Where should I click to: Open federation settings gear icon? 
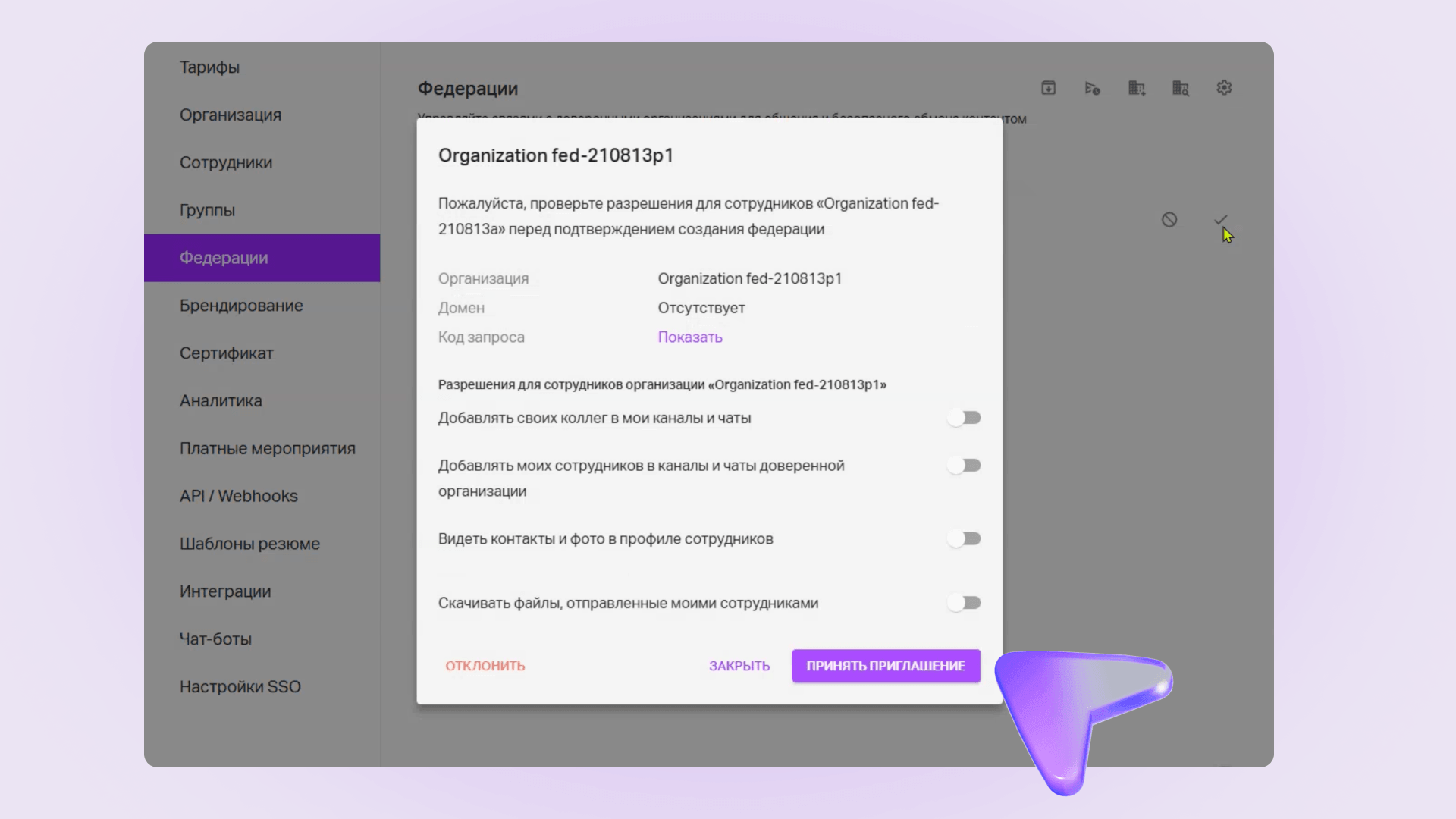pyautogui.click(x=1224, y=88)
